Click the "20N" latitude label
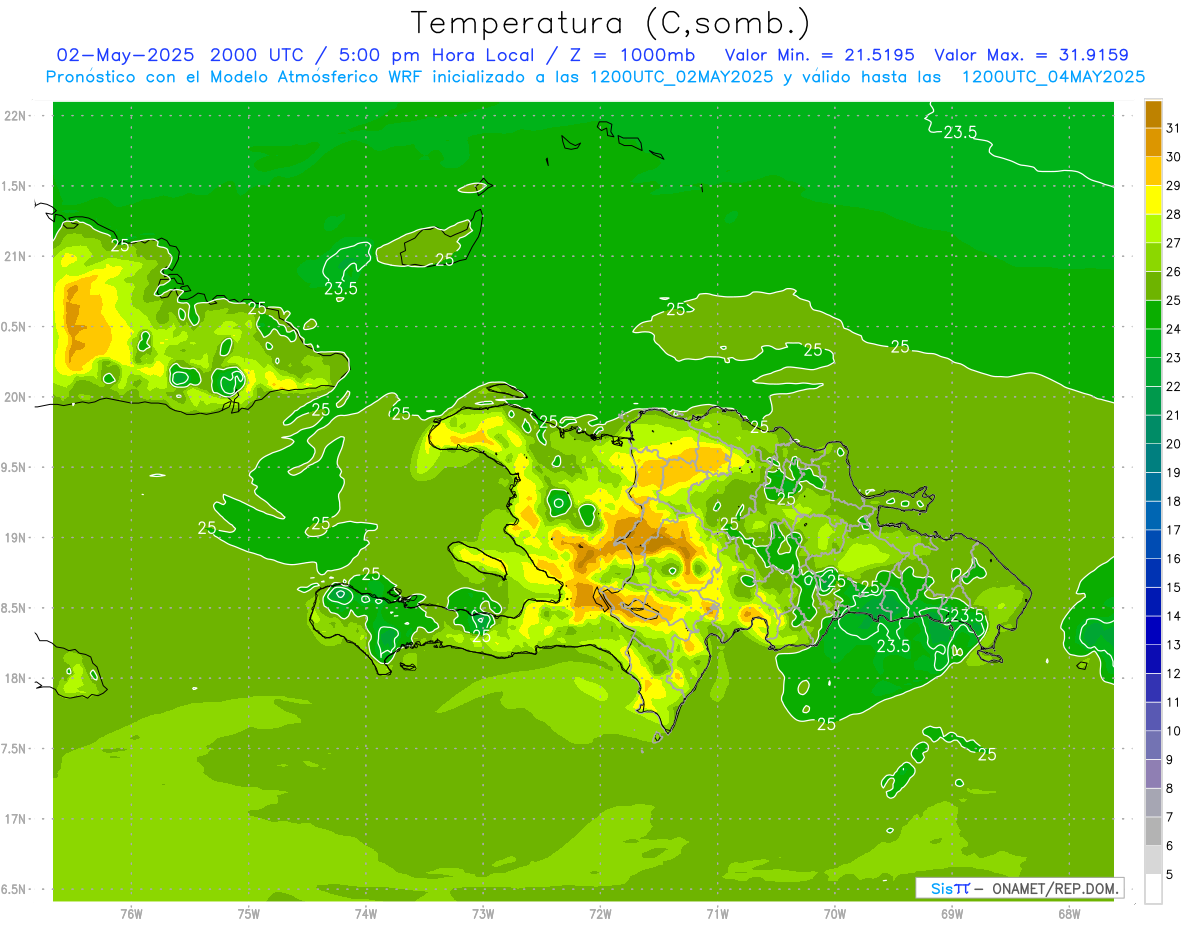Screen dimensions: 1200x927 click(14, 397)
